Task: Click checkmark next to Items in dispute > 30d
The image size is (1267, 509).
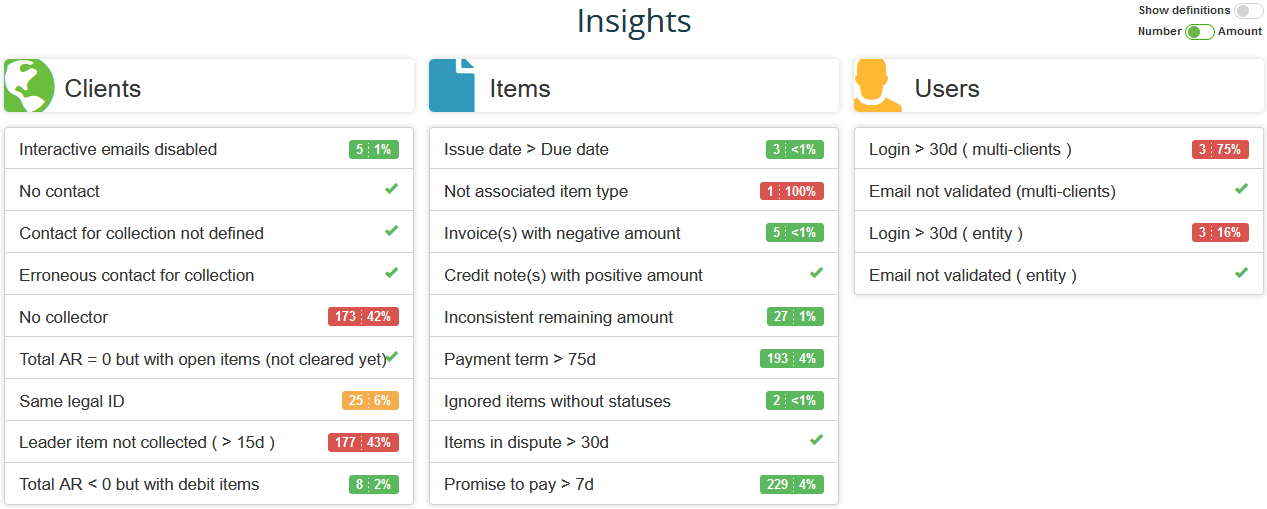Action: (x=816, y=440)
